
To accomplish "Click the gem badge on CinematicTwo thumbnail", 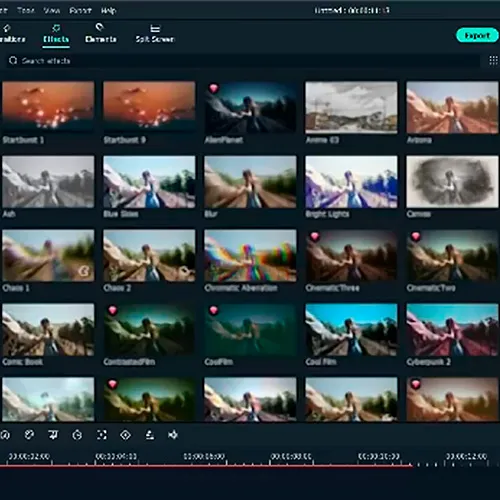I will pos(416,236).
